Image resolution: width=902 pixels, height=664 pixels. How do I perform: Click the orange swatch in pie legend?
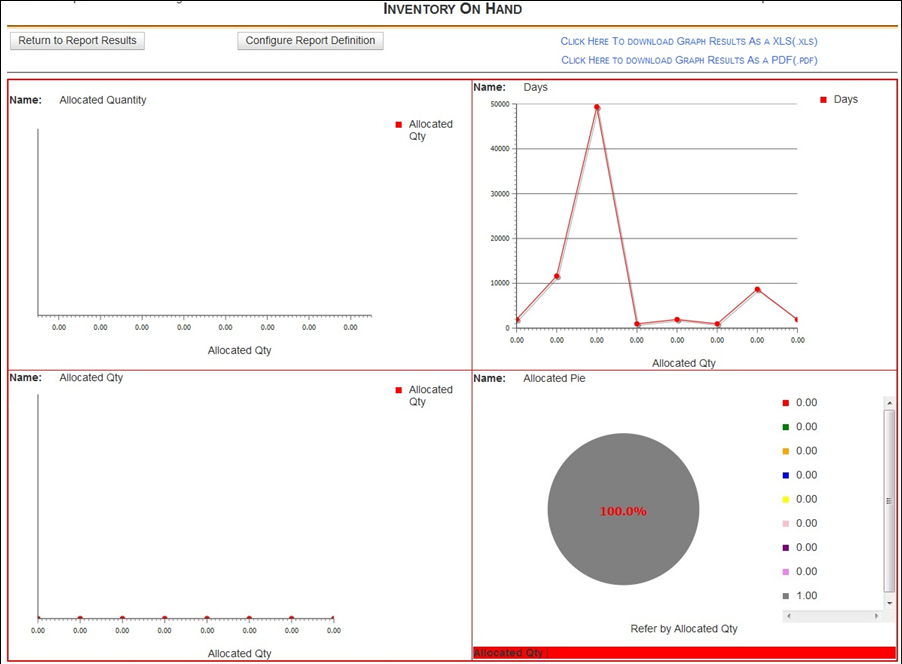click(786, 451)
